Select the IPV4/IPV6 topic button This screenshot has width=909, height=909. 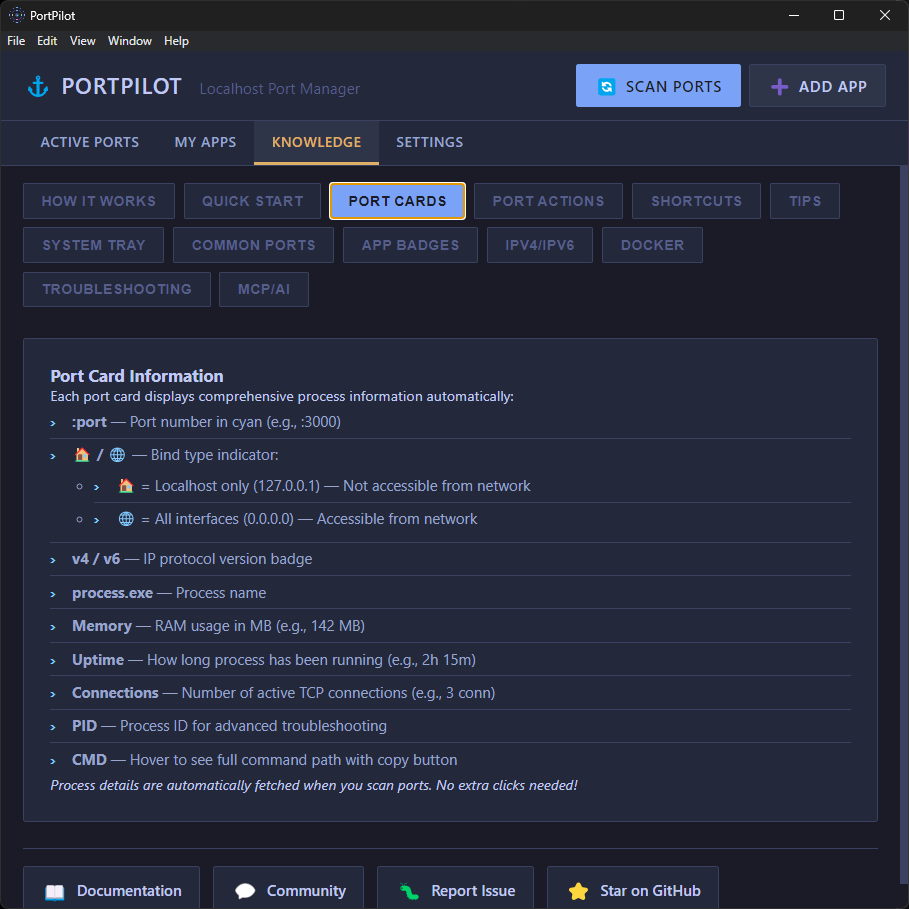pos(539,245)
